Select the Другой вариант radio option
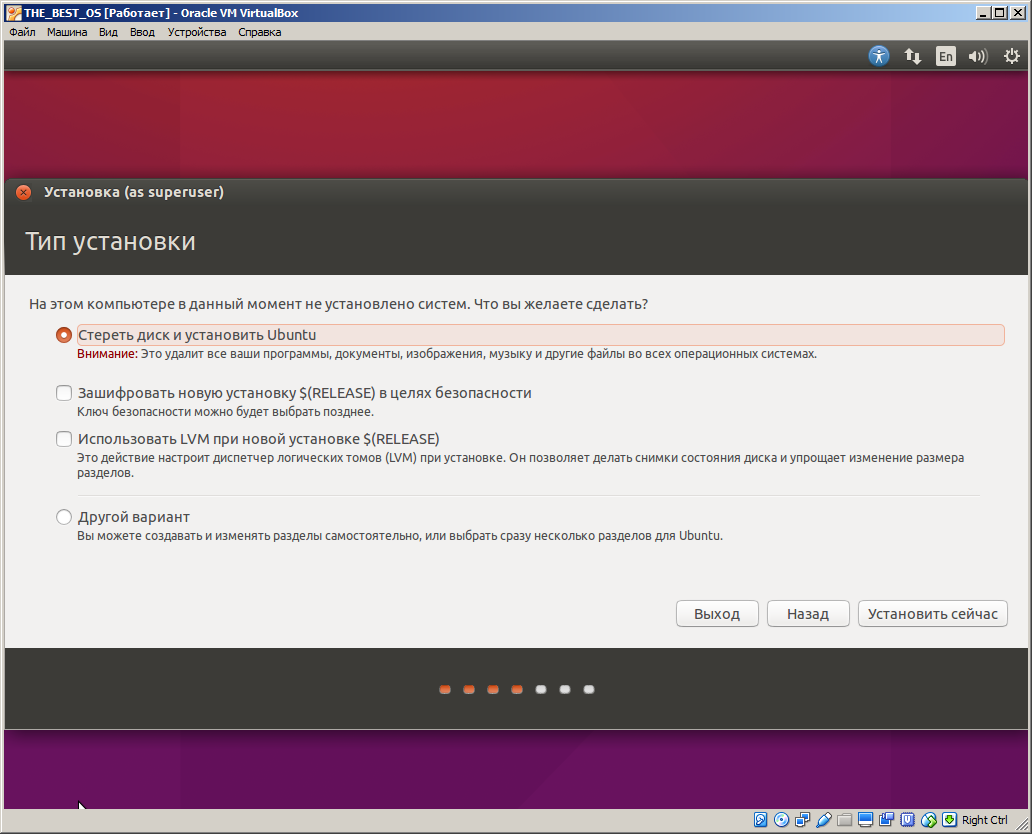1032x834 pixels. [x=64, y=517]
